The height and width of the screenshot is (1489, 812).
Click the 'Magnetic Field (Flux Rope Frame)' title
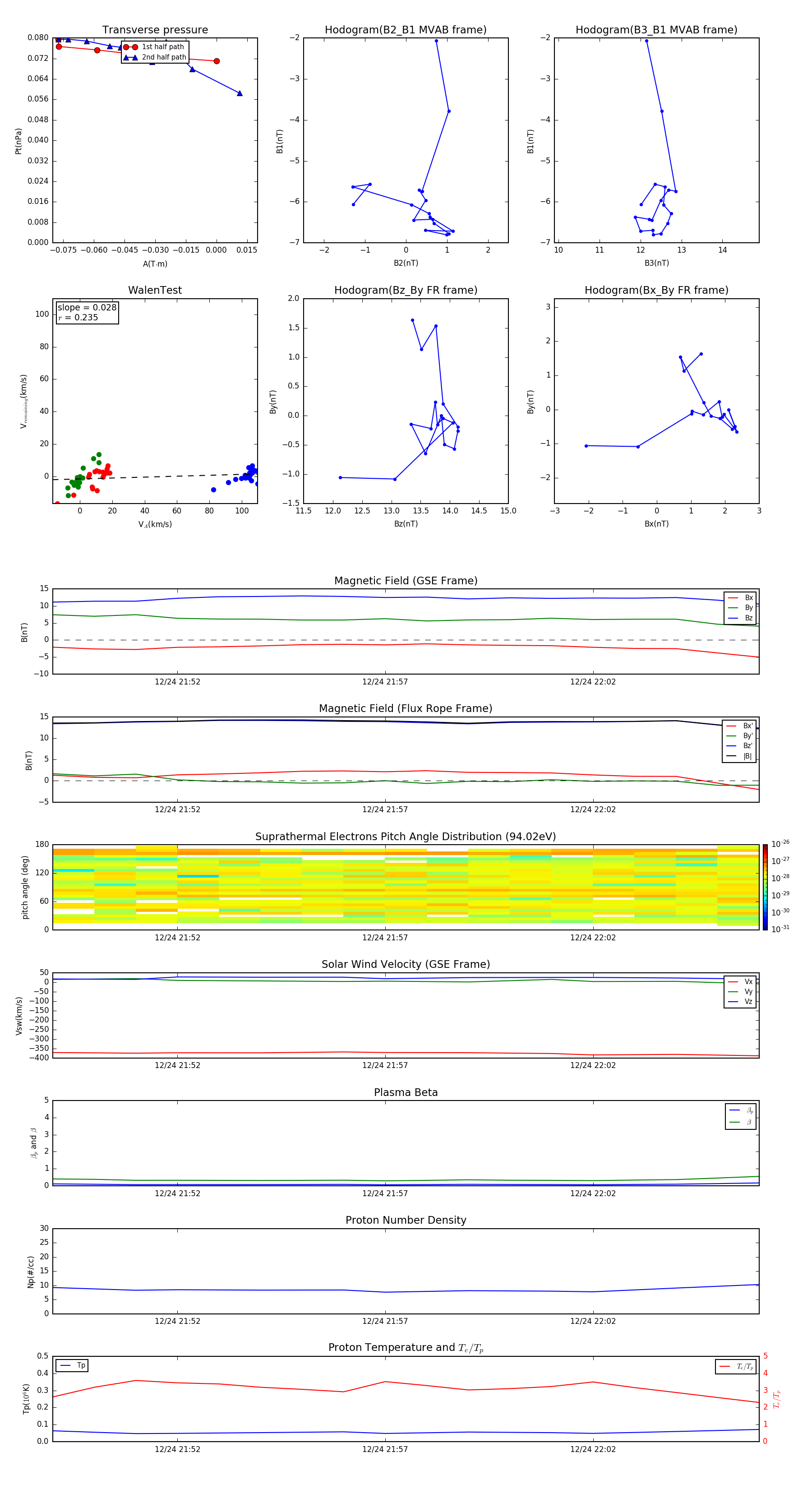[x=406, y=709]
